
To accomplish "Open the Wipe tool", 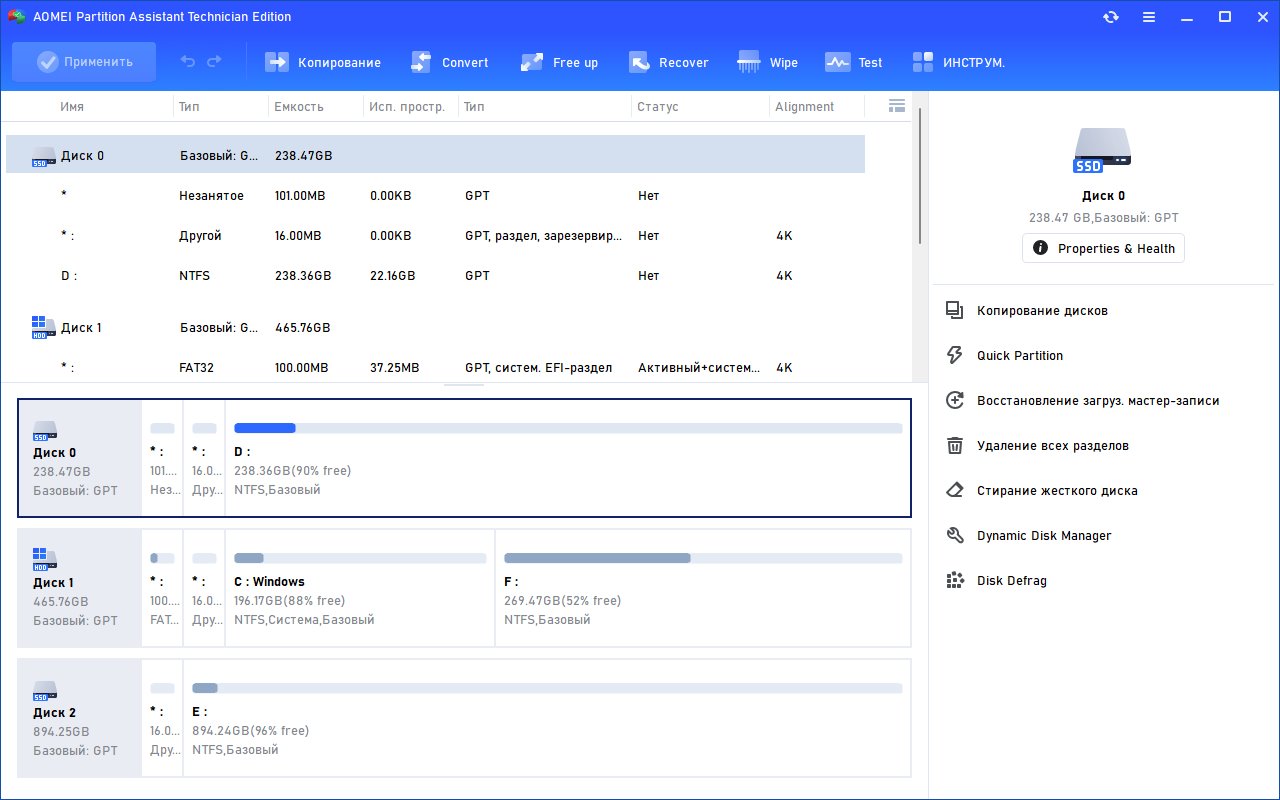I will tap(767, 62).
